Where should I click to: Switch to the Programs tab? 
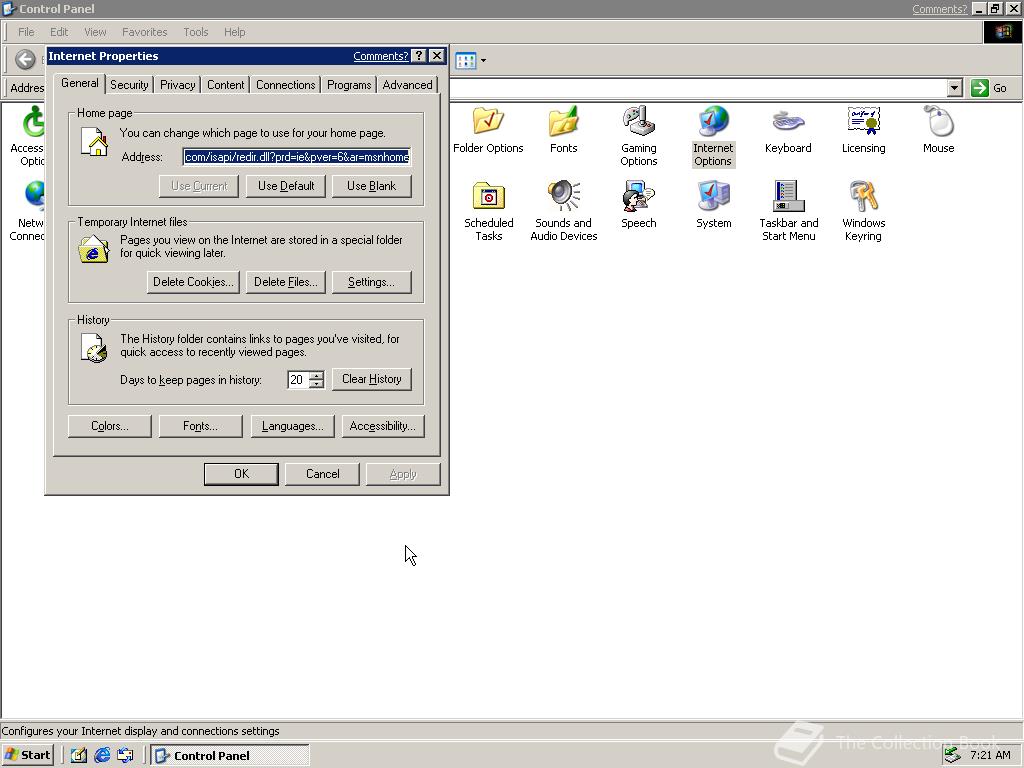pos(349,85)
